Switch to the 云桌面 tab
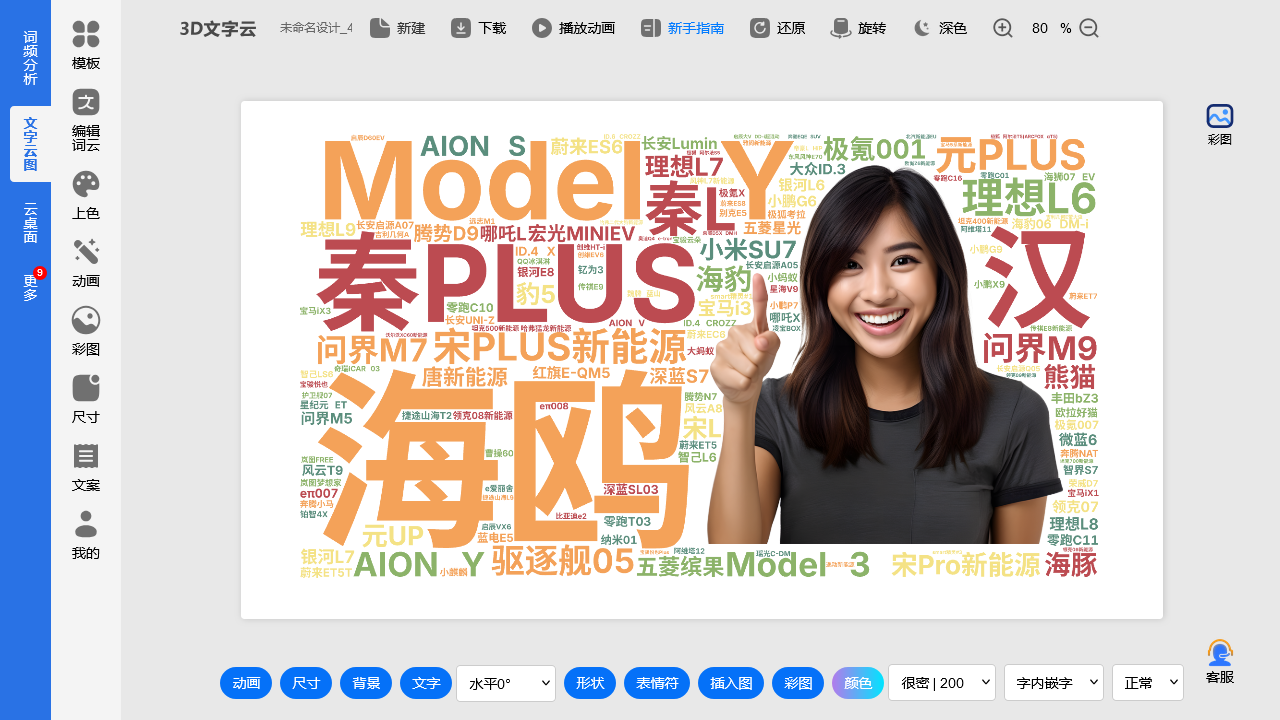 click(30, 222)
